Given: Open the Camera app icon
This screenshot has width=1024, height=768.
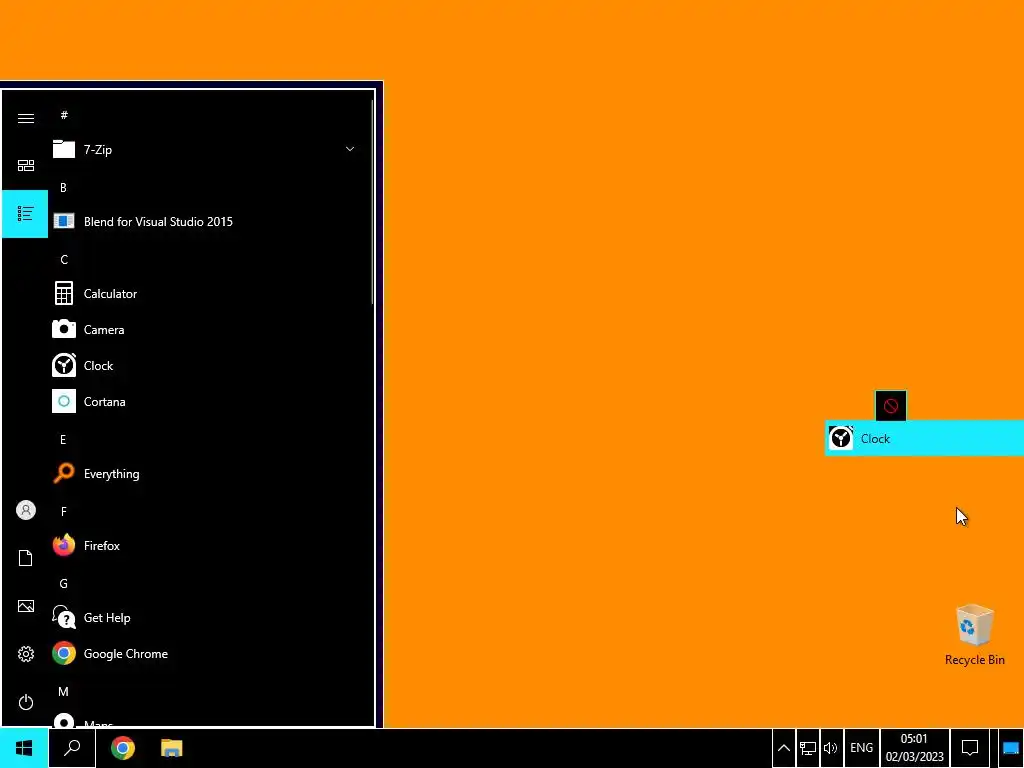Looking at the screenshot, I should pos(63,329).
